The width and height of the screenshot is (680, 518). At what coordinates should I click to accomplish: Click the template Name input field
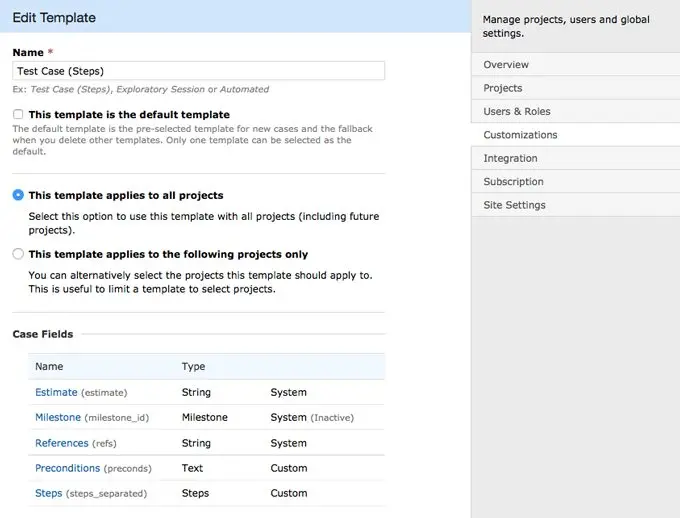click(x=198, y=71)
